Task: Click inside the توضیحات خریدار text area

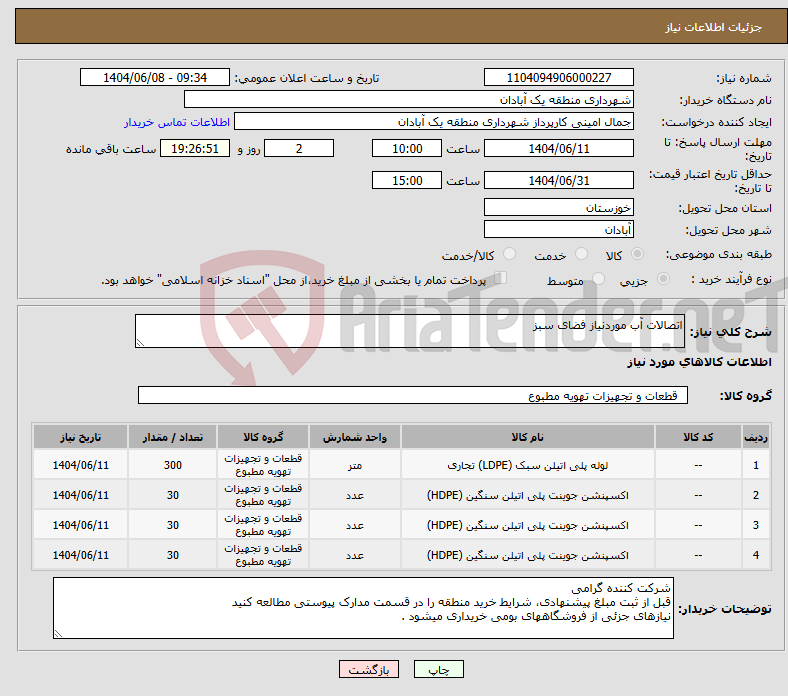Action: 363,607
